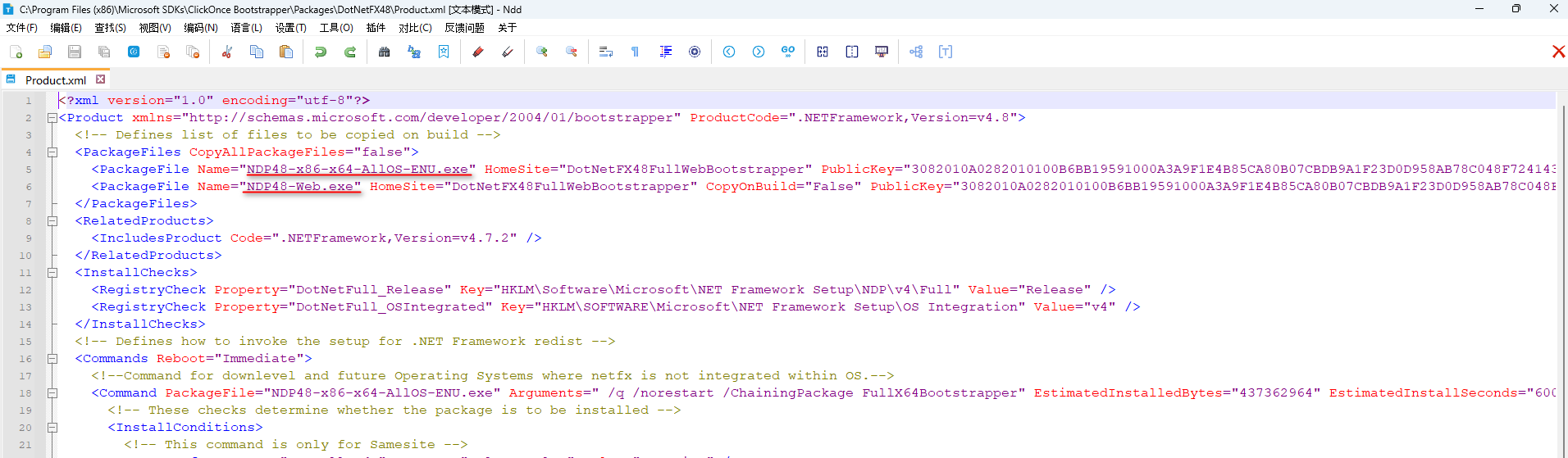The image size is (1568, 458).
Task: Click the split view compare icon
Action: tap(852, 52)
